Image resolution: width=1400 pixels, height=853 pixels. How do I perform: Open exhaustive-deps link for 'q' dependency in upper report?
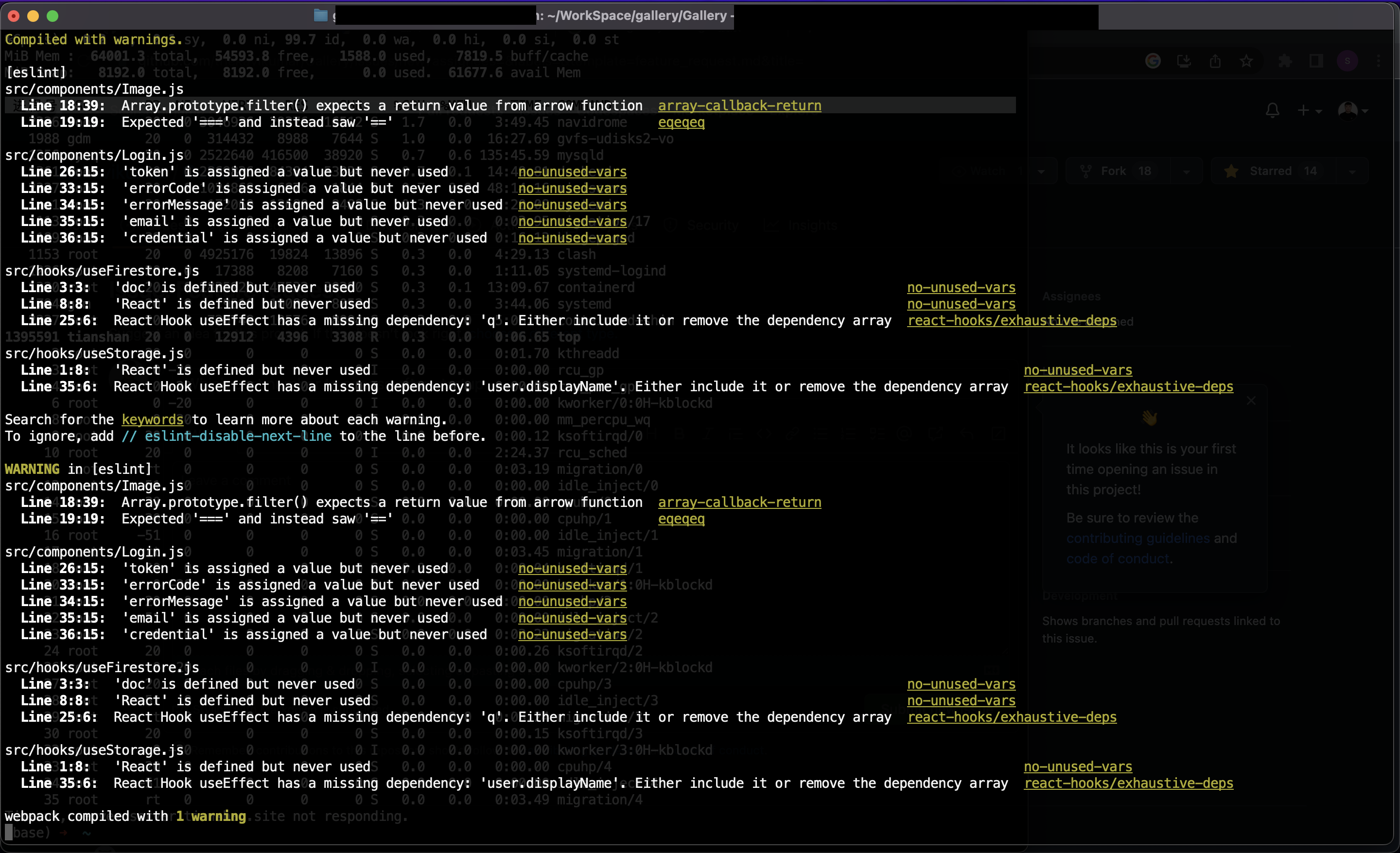(1012, 320)
